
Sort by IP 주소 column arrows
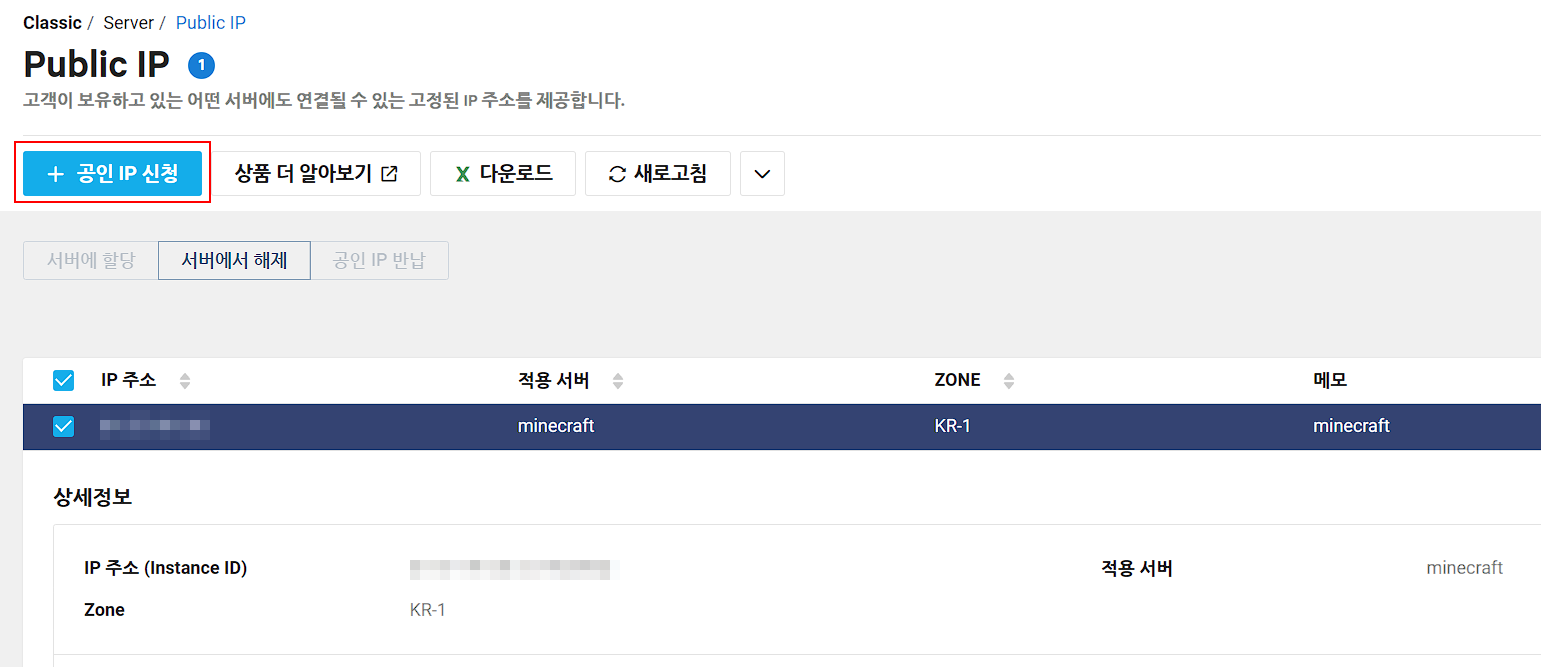click(x=184, y=381)
